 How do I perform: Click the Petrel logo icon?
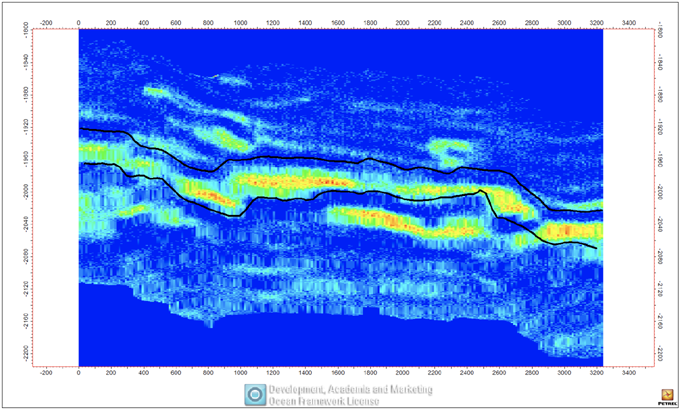click(x=667, y=396)
